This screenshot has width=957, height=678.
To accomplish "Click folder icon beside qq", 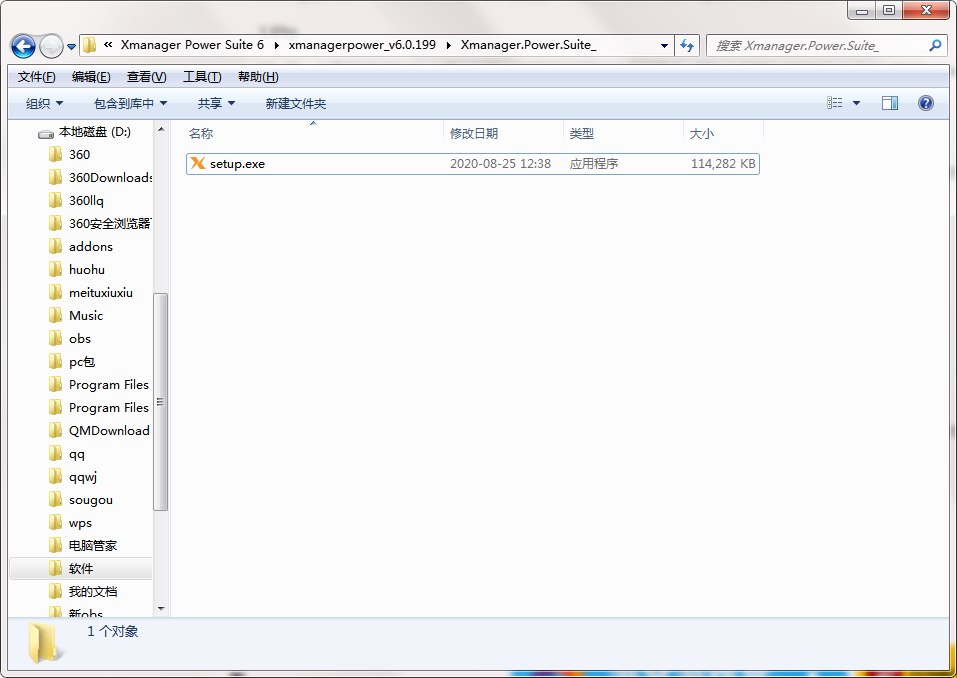I will point(55,453).
